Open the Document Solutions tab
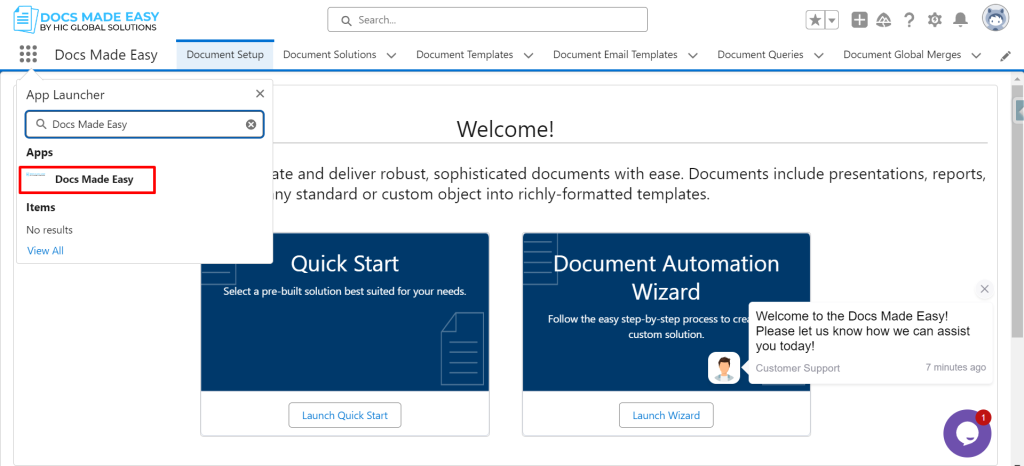Viewport: 1024px width, 466px height. point(329,55)
